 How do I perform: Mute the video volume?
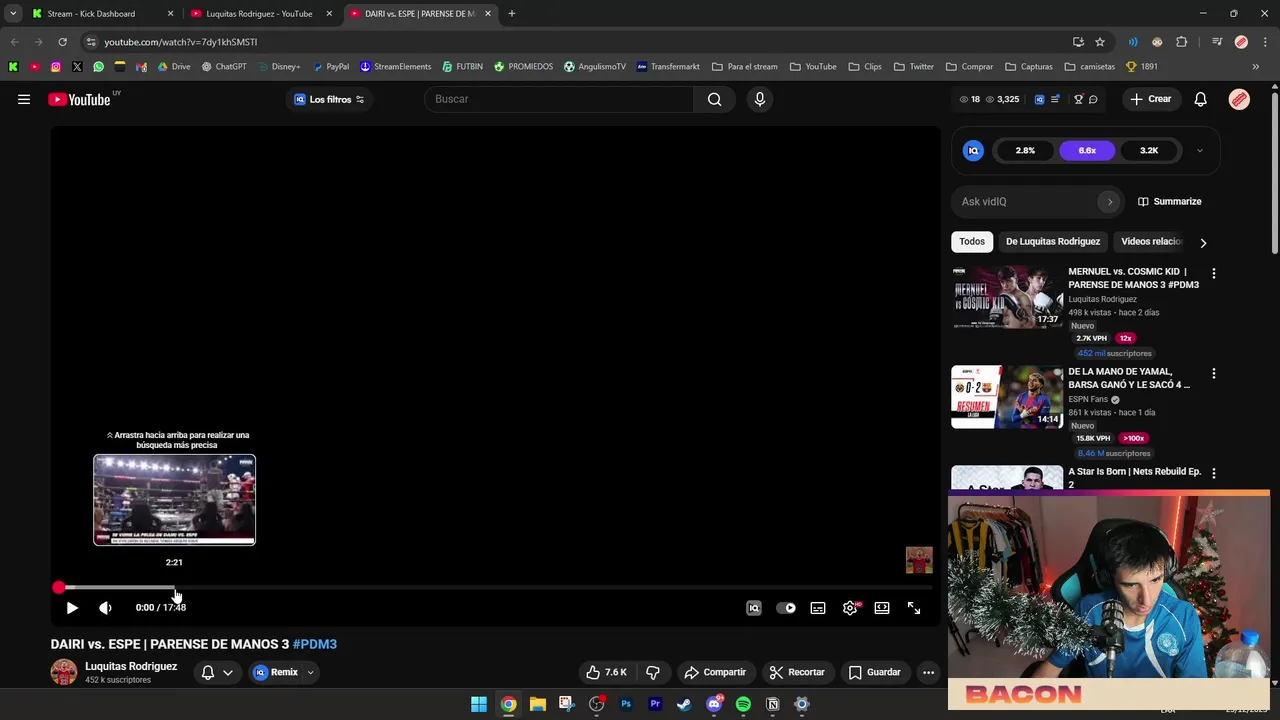point(105,608)
